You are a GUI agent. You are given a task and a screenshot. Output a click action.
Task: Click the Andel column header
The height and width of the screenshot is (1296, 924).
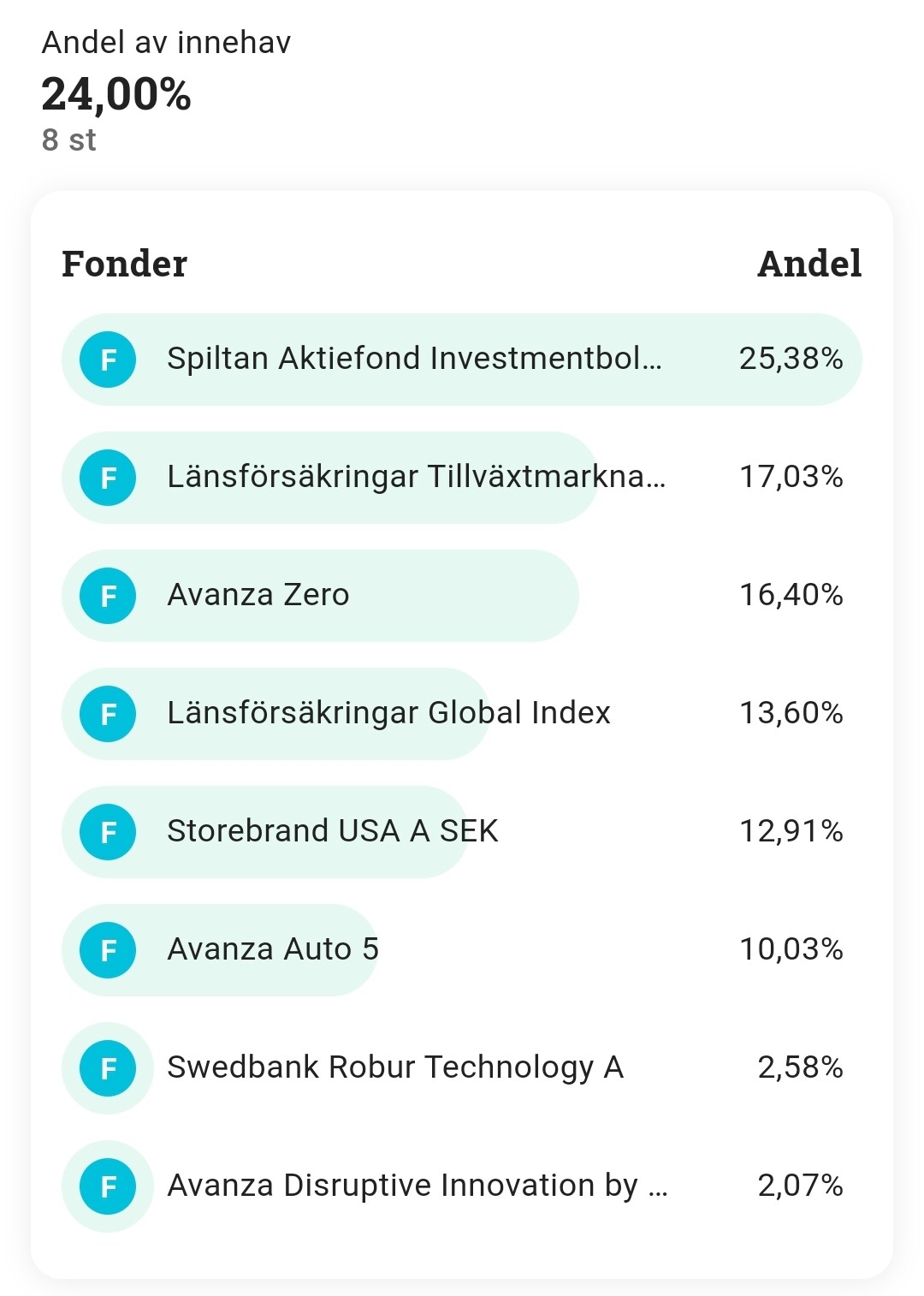[x=809, y=264]
